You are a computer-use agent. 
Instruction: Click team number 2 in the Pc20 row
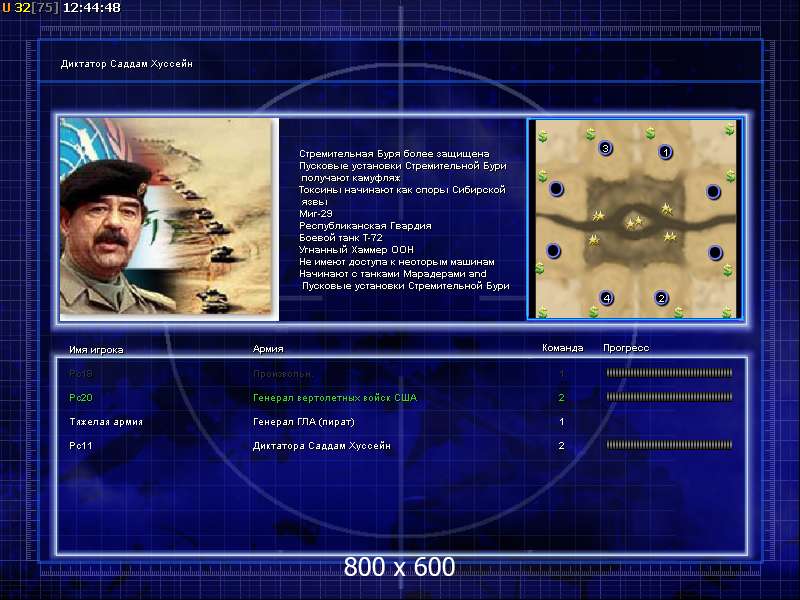pos(561,397)
